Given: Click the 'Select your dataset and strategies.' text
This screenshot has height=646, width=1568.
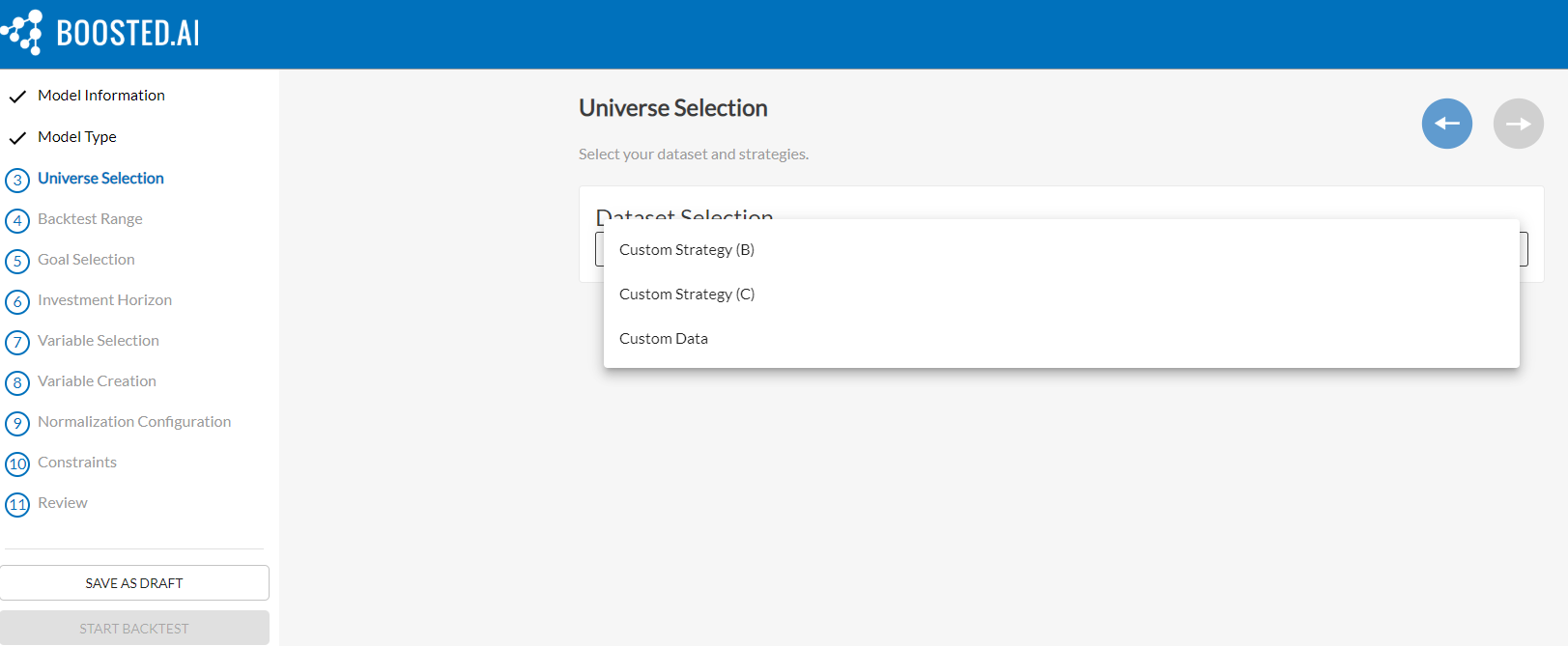Looking at the screenshot, I should (694, 154).
